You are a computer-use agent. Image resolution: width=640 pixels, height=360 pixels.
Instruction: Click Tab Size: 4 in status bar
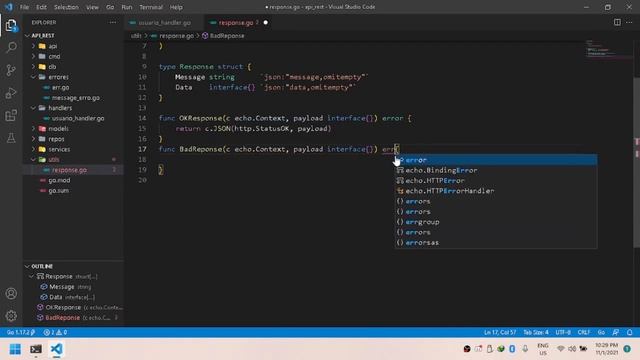536,332
